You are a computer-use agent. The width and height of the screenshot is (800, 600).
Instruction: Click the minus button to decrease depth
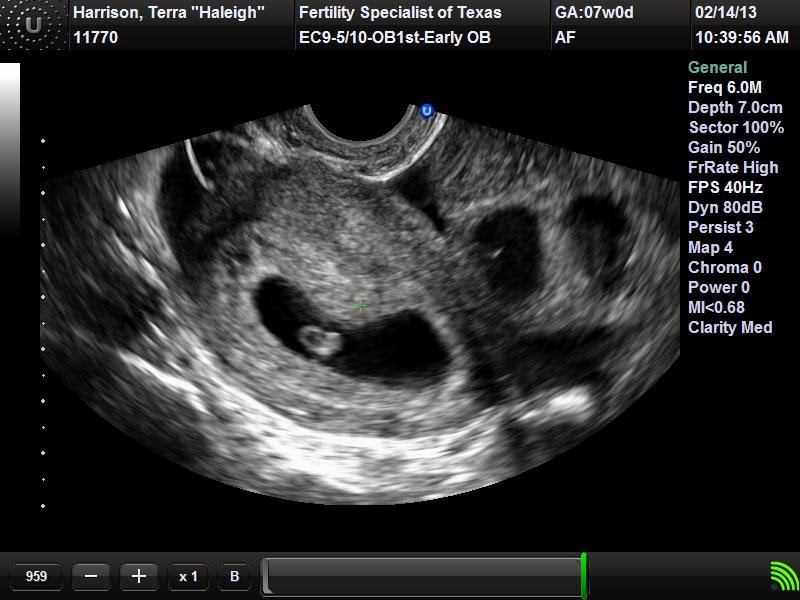click(x=89, y=576)
